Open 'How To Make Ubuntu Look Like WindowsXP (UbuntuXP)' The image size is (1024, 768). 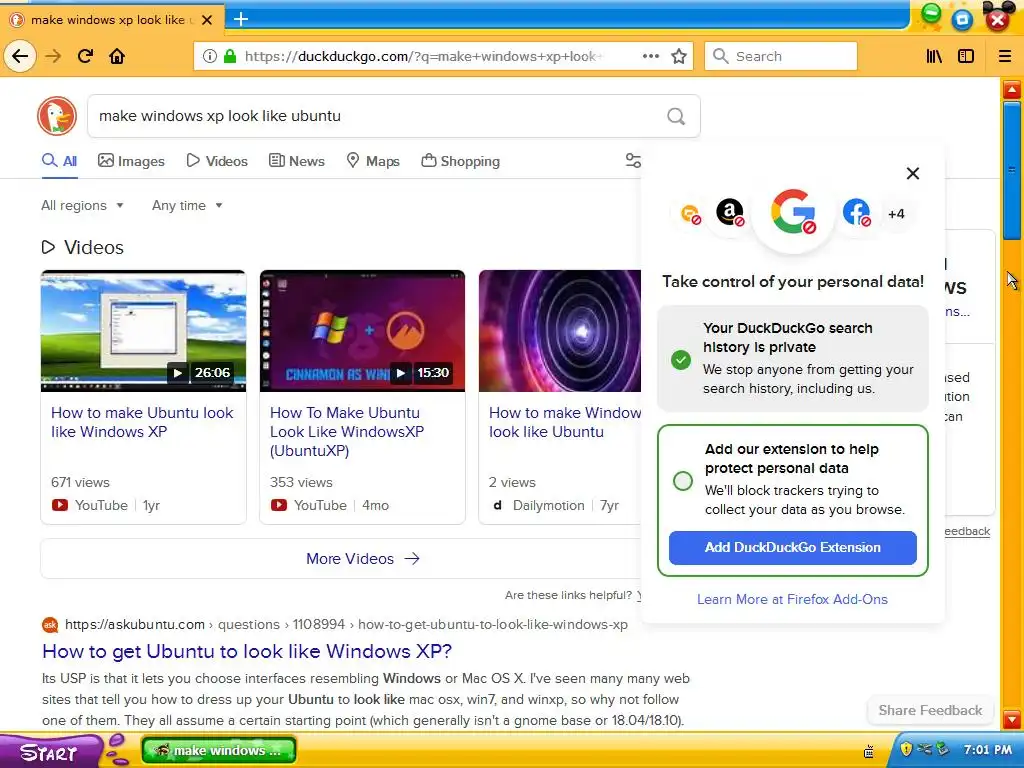point(347,432)
